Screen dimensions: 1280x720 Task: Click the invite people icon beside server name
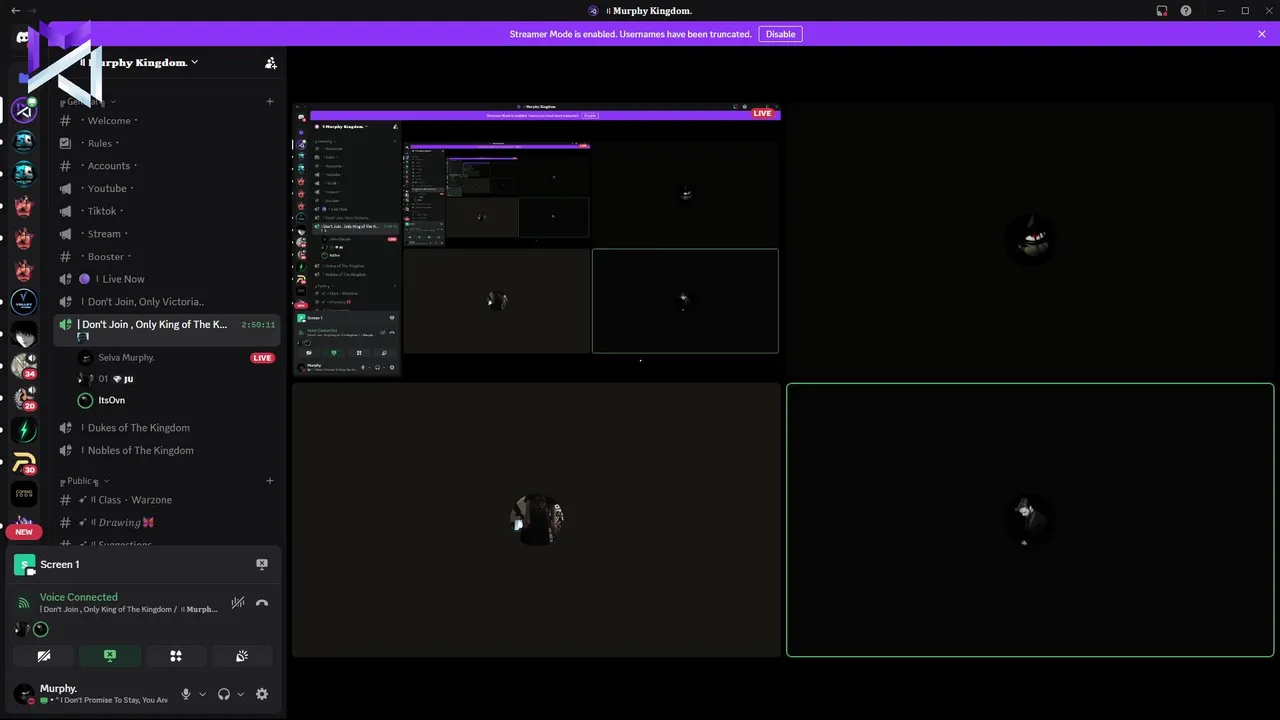270,62
